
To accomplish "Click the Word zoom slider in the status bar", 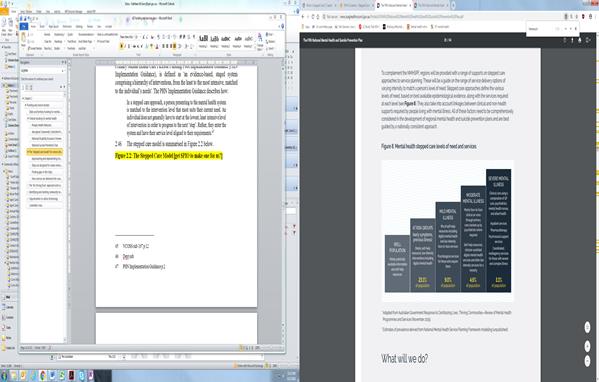I will point(272,348).
